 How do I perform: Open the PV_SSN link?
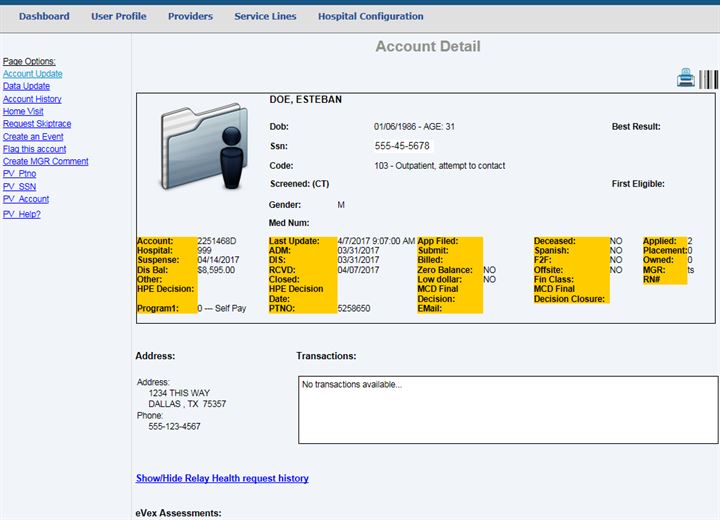click(x=19, y=187)
